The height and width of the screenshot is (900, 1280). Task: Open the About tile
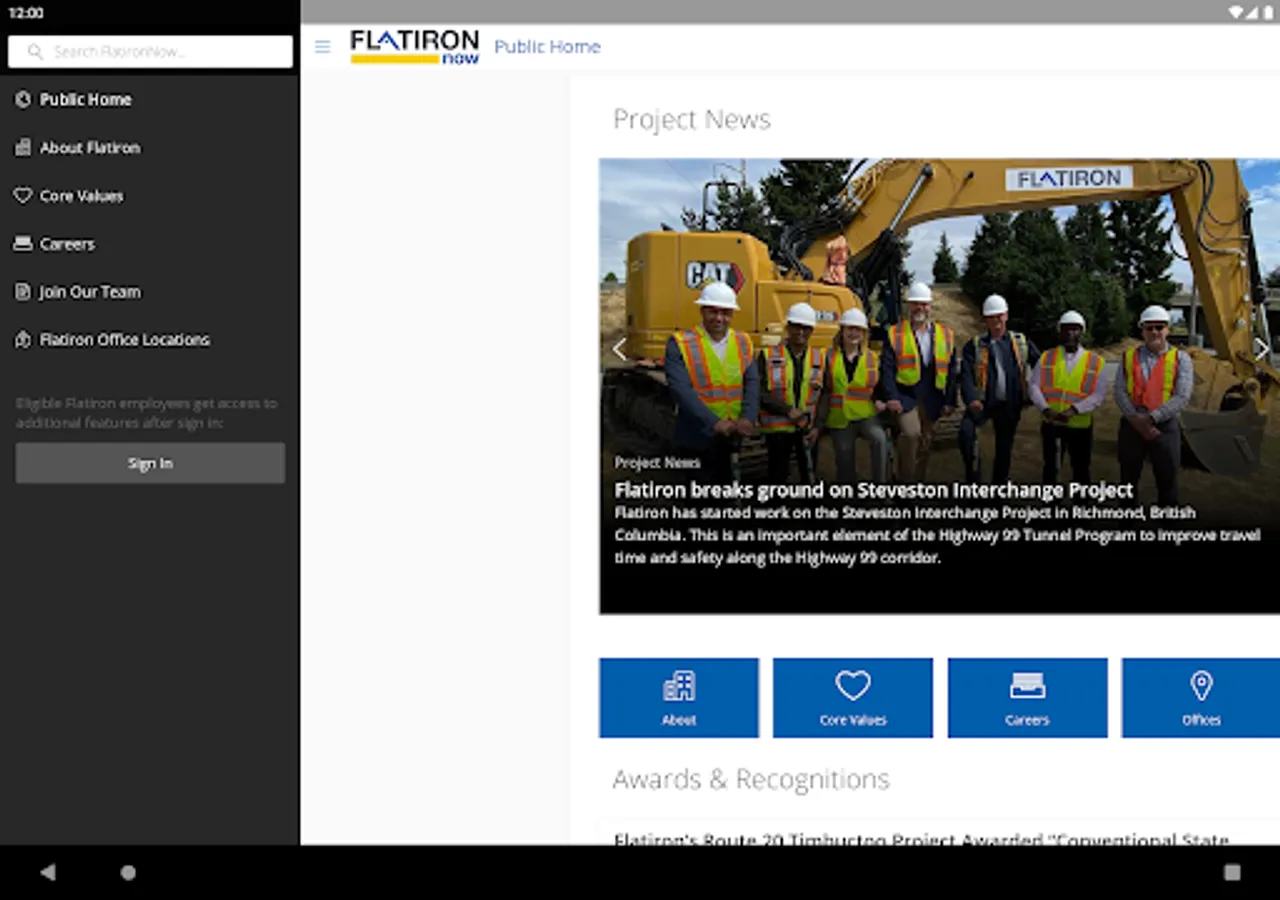[x=679, y=698]
